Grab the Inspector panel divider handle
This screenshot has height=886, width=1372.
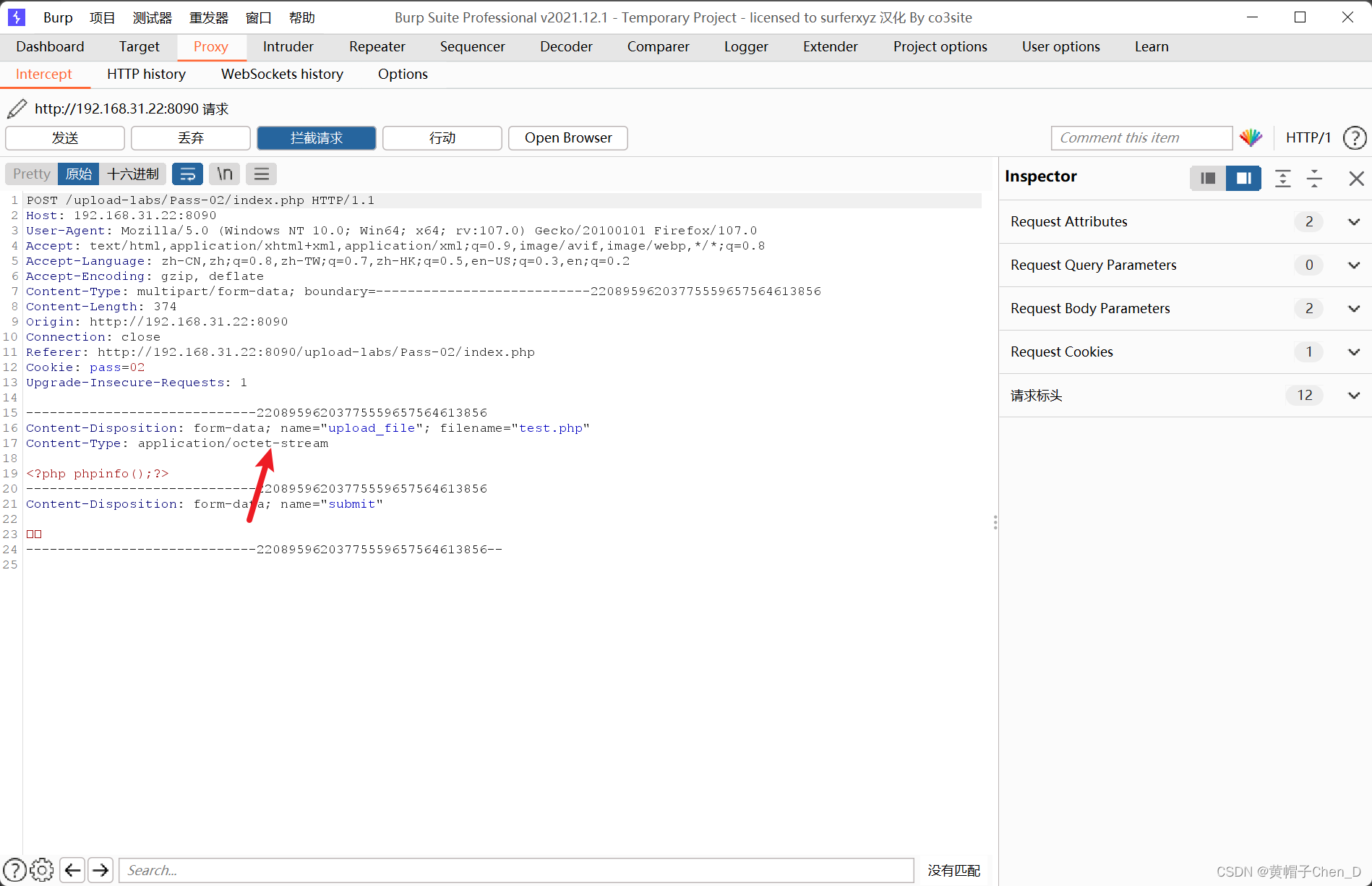[x=995, y=521]
